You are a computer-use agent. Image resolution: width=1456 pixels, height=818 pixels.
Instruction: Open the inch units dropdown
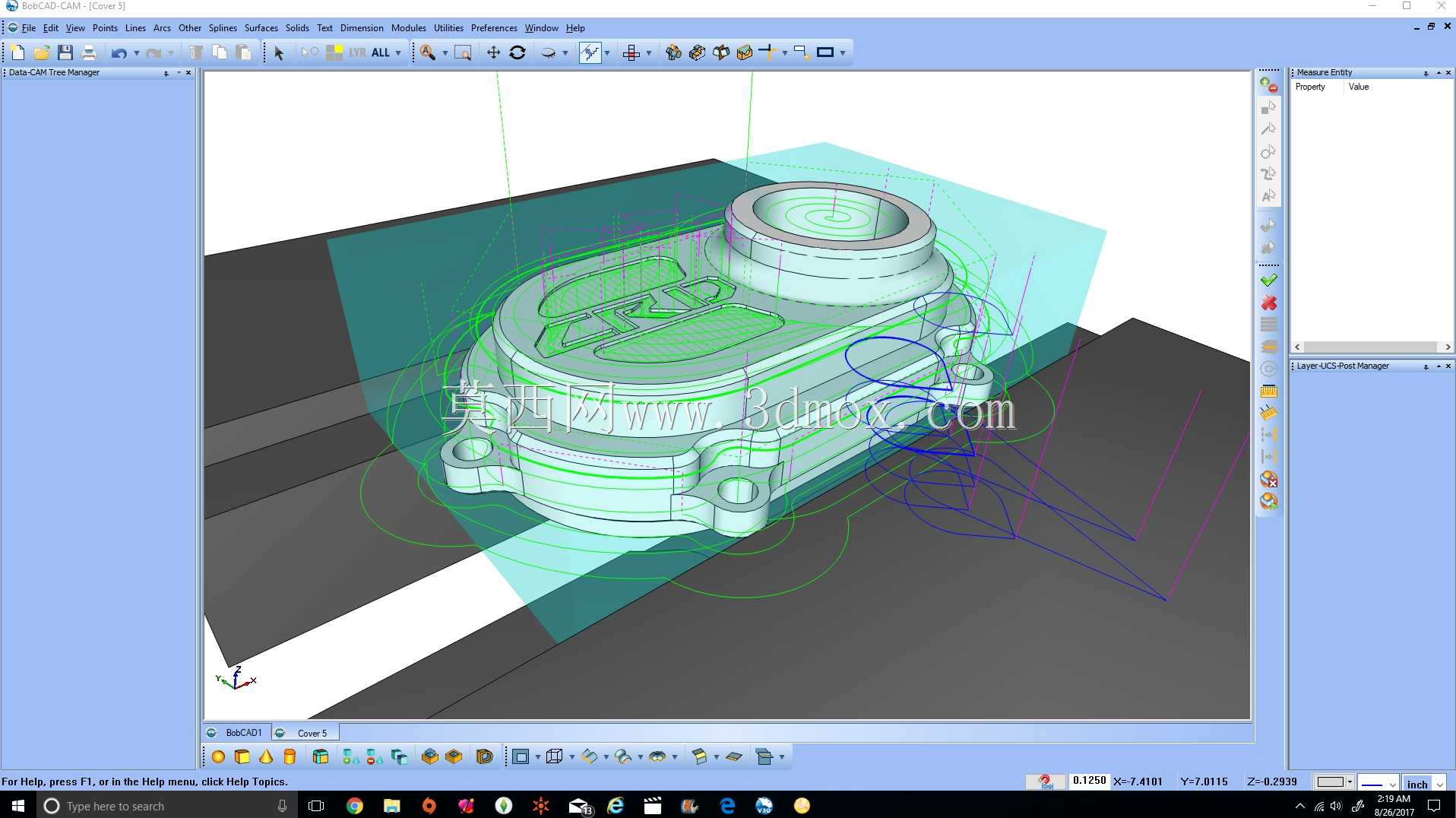[1439, 784]
